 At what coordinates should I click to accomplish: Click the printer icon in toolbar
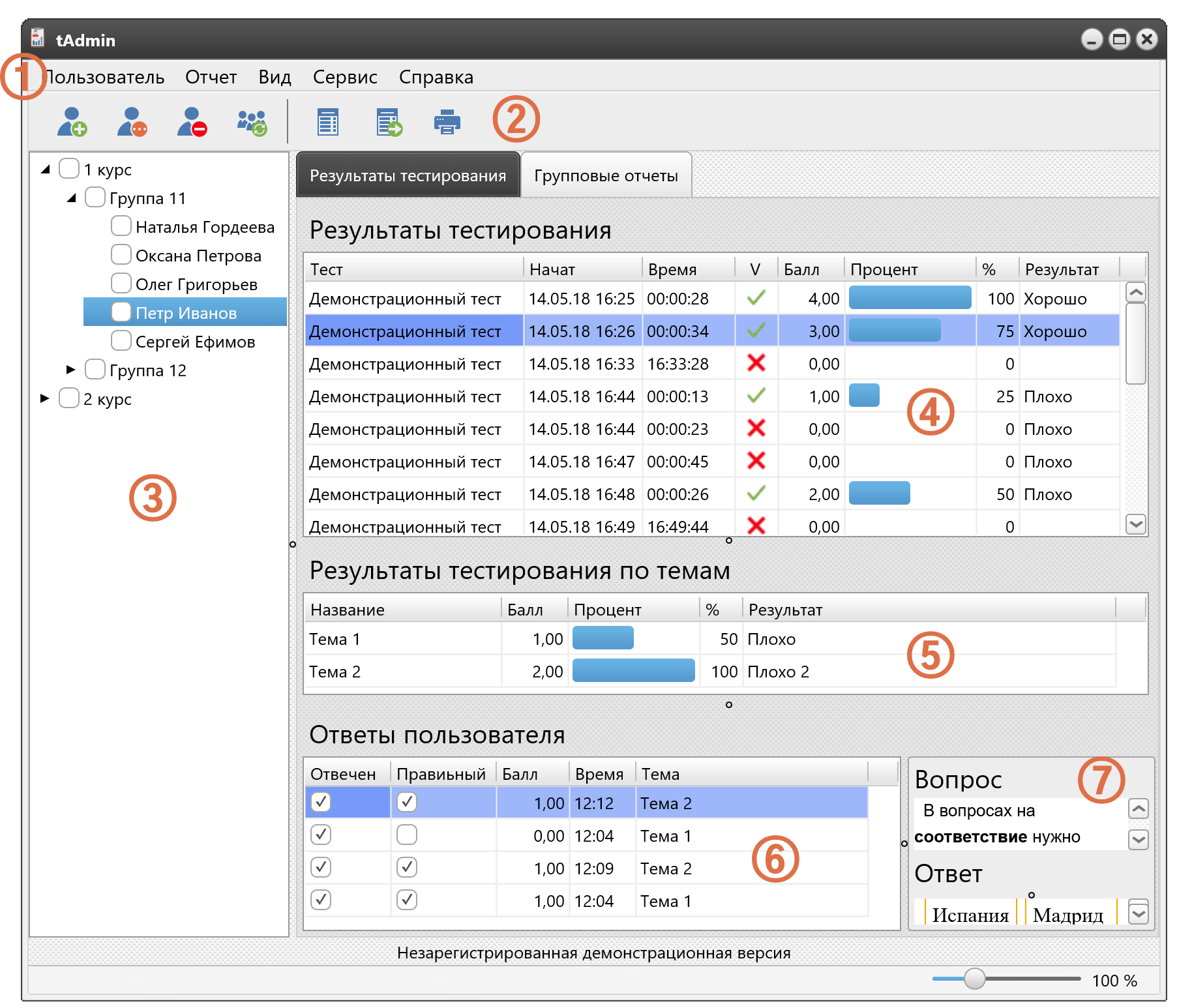pyautogui.click(x=447, y=122)
